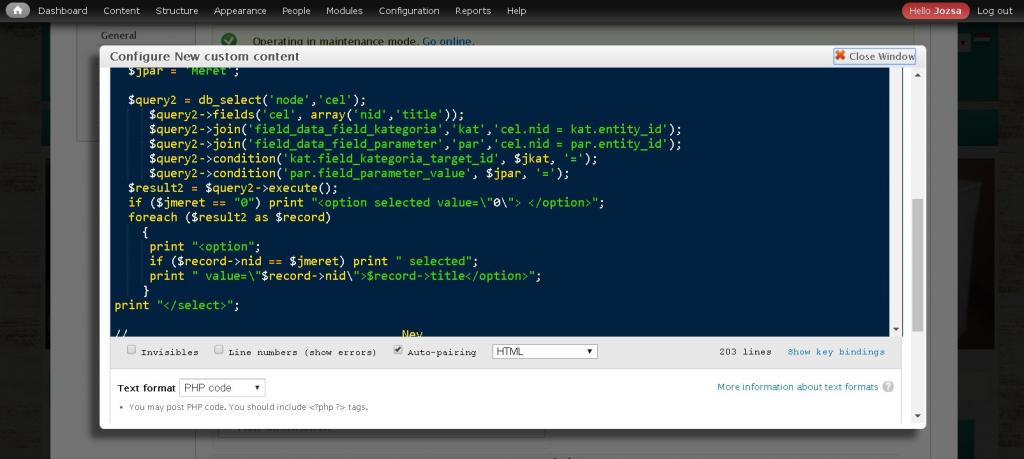The image size is (1024, 459).
Task: Go to the Reports menu
Action: pos(473,11)
